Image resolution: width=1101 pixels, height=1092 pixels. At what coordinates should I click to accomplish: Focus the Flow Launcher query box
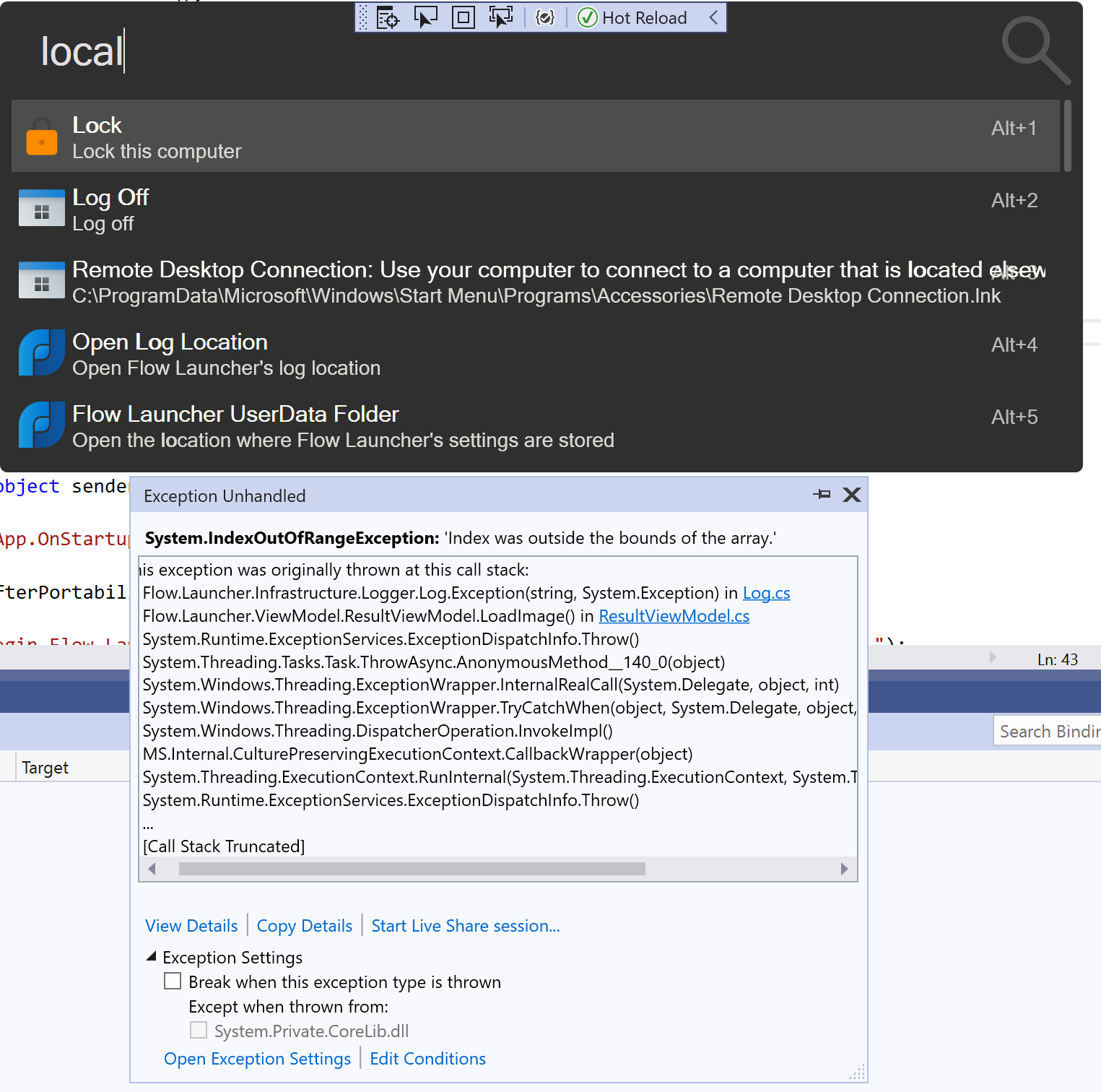tap(505, 52)
